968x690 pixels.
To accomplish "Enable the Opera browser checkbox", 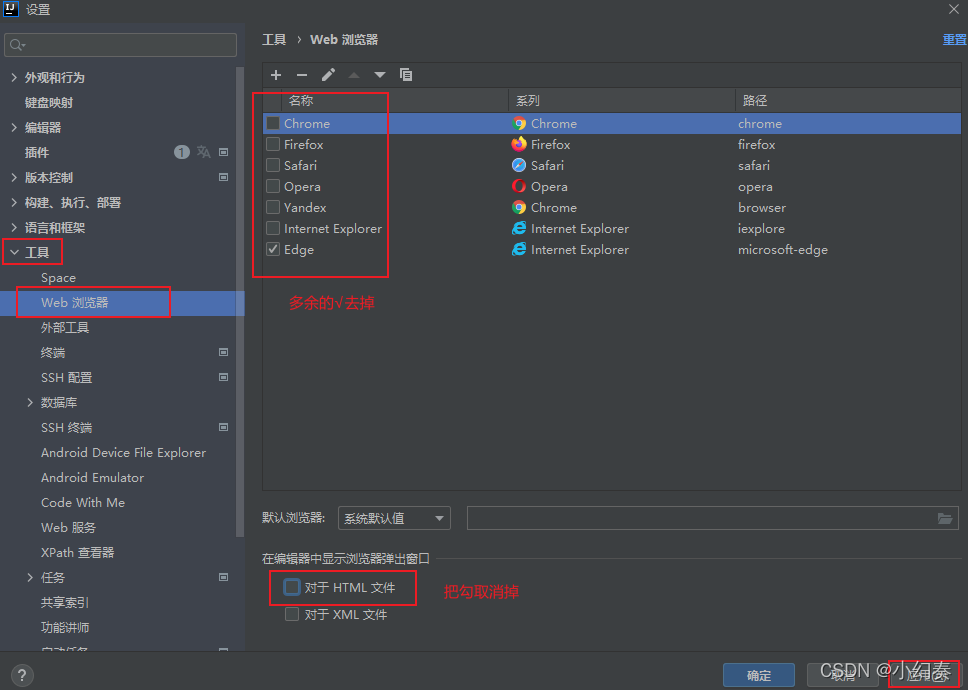I will [273, 186].
